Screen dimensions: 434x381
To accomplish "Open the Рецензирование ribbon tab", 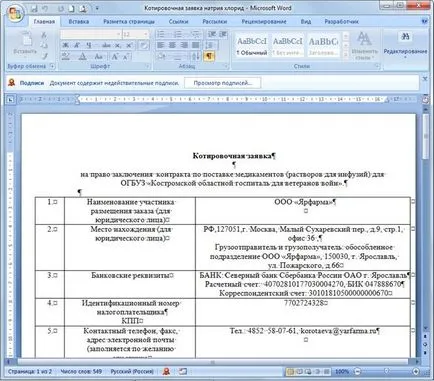I will point(264,22).
